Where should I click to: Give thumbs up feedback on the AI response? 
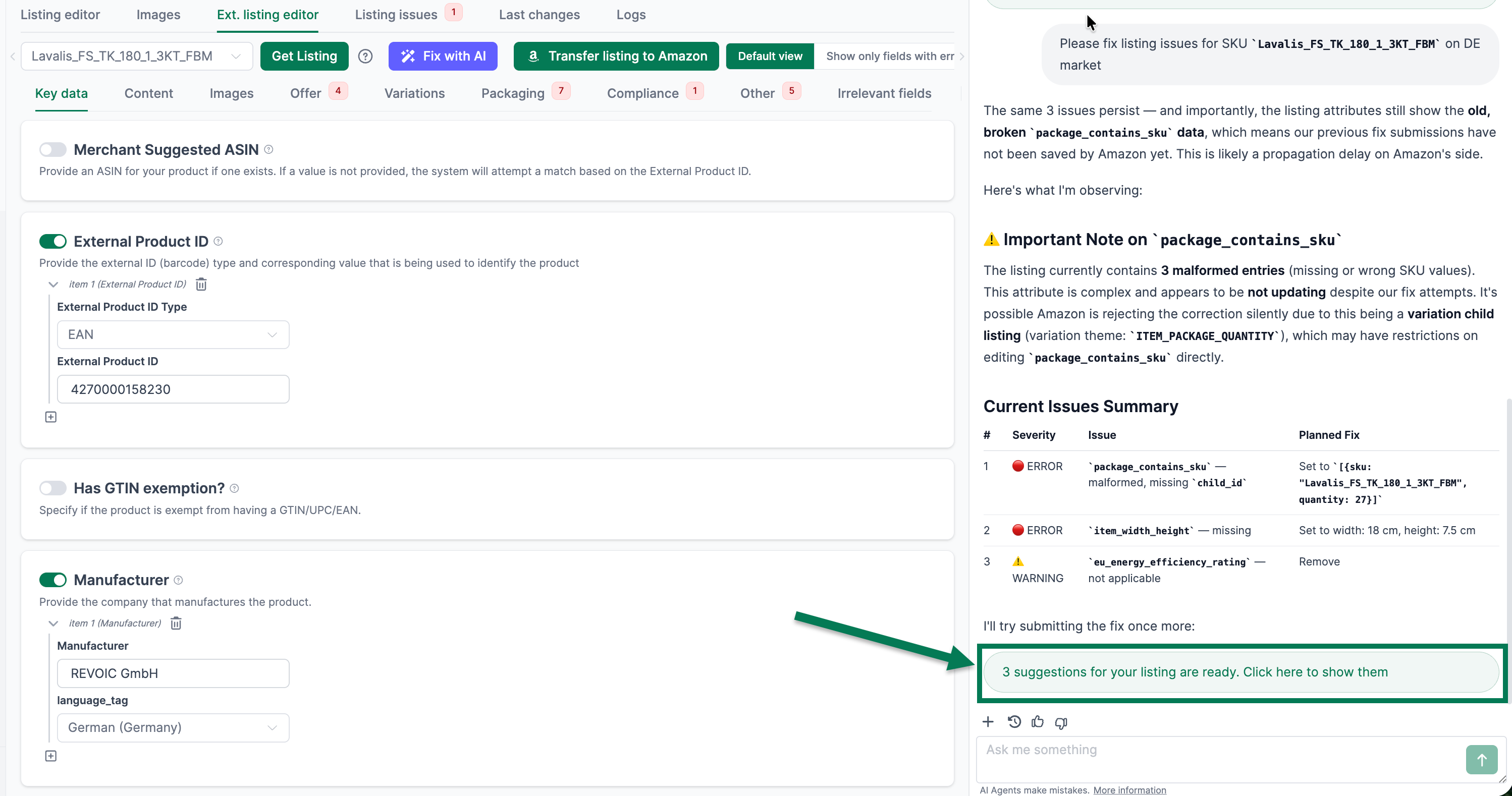click(x=1038, y=721)
